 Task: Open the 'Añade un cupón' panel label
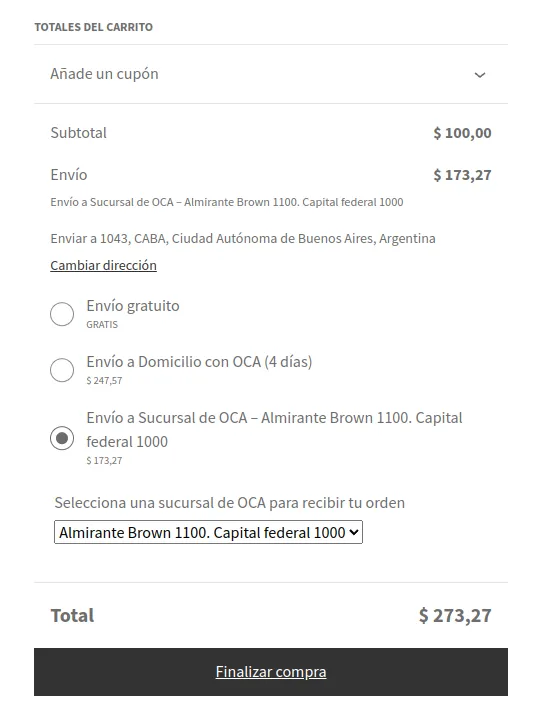coord(104,74)
